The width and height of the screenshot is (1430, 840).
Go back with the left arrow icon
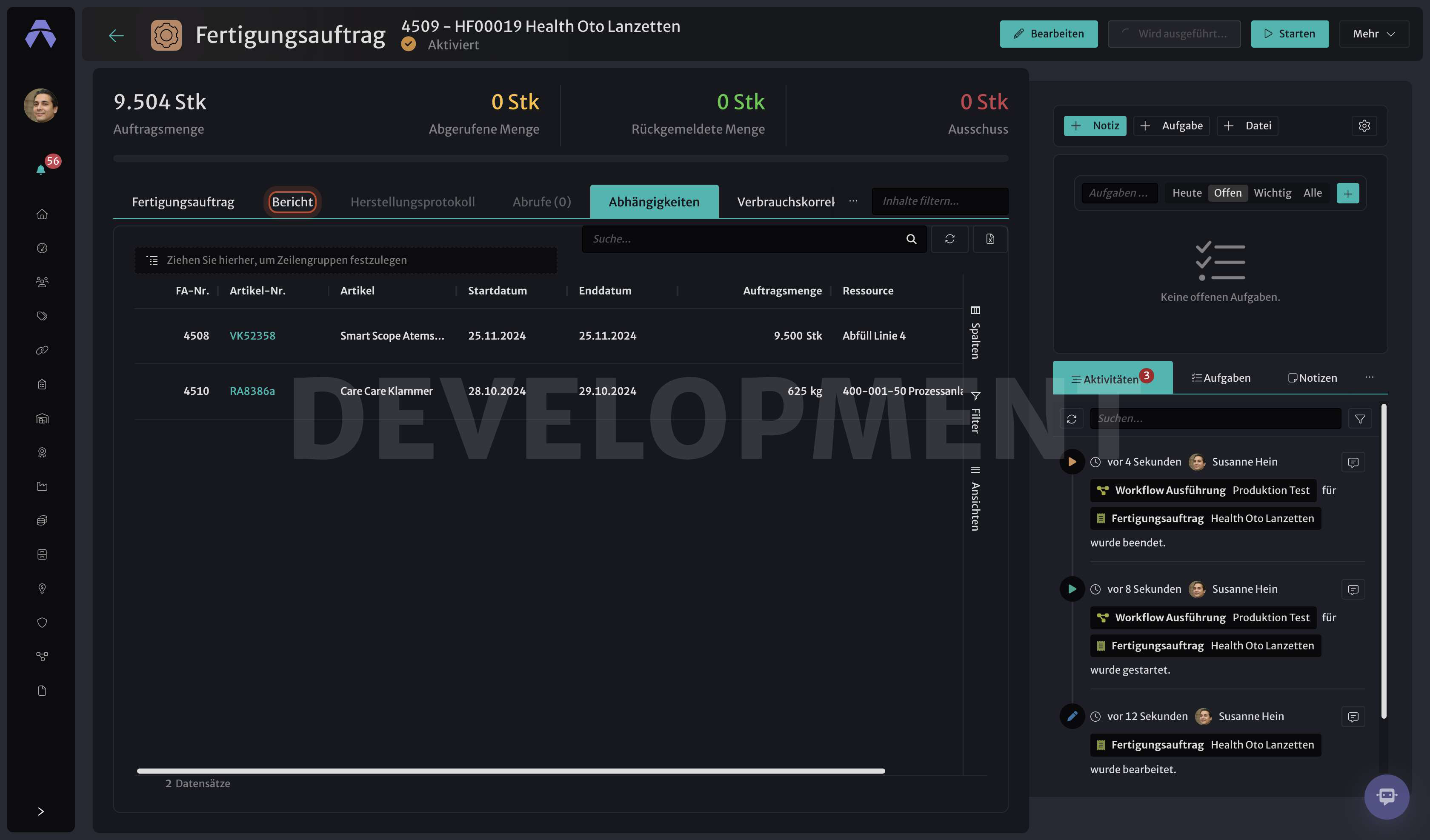(116, 35)
